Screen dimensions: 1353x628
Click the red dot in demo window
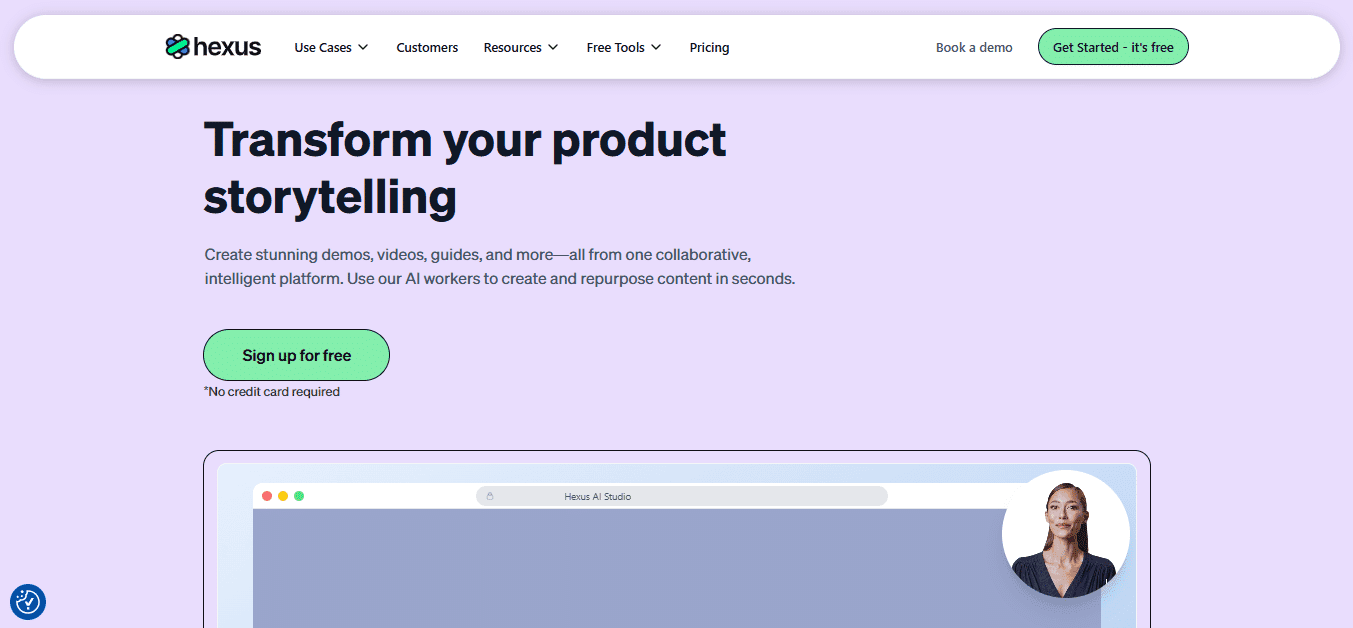click(x=267, y=496)
